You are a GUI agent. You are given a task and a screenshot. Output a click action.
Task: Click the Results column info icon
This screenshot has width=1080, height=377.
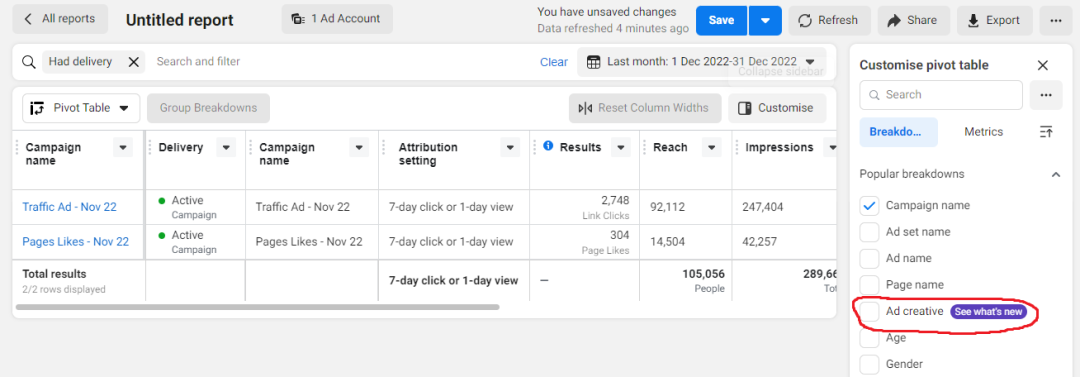(x=548, y=146)
